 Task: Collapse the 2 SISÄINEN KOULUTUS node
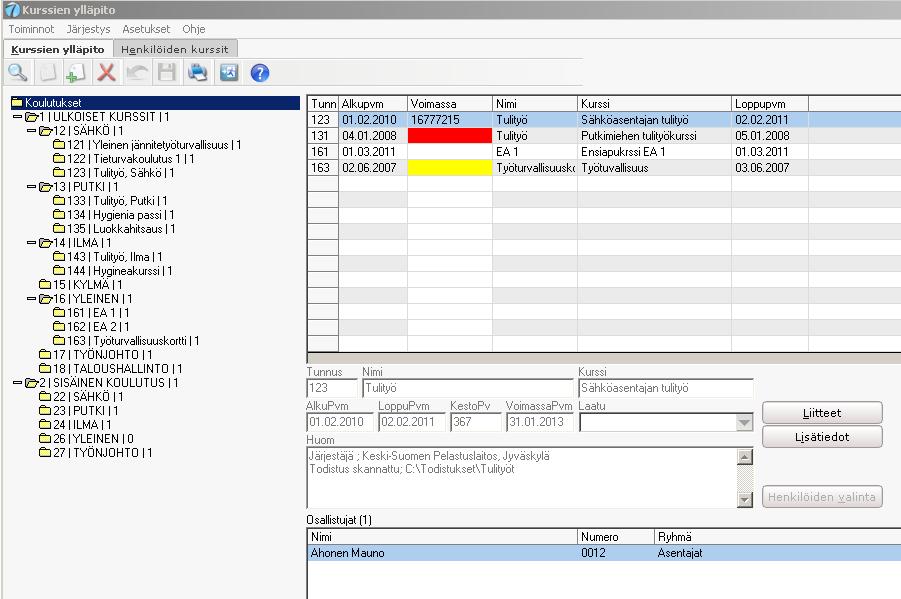click(17, 382)
